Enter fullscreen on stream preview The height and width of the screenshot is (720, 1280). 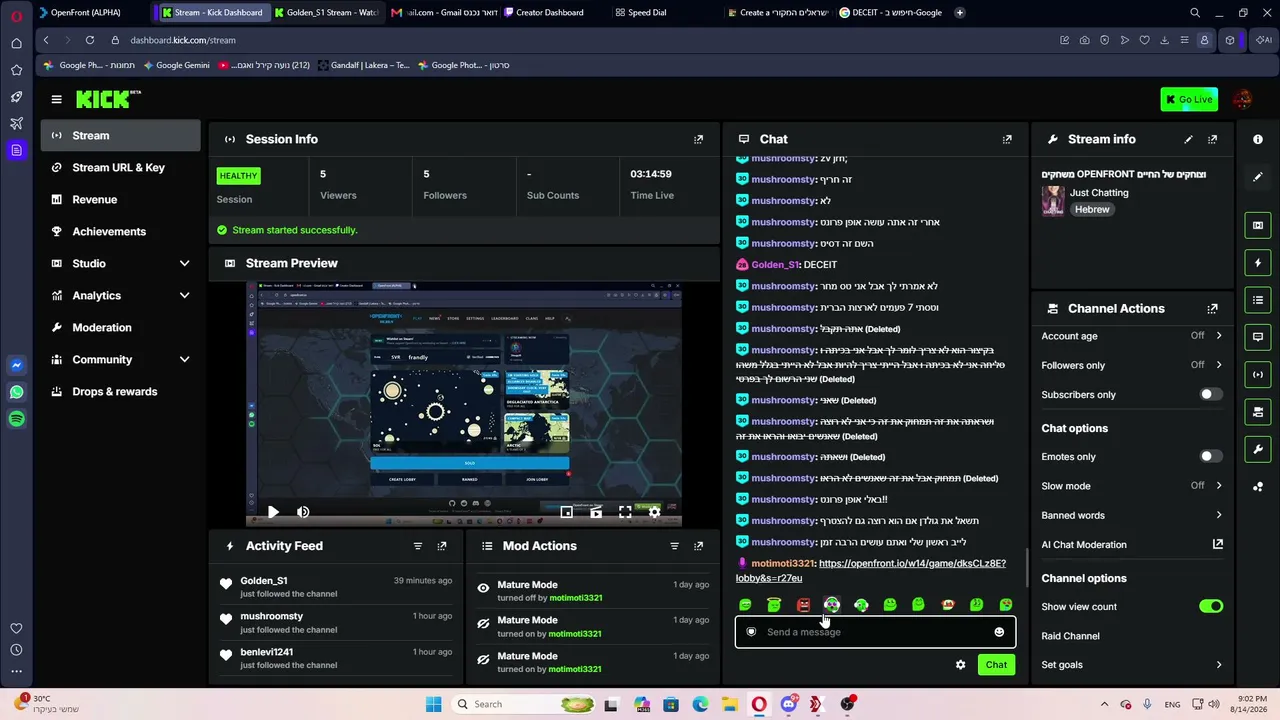(625, 512)
